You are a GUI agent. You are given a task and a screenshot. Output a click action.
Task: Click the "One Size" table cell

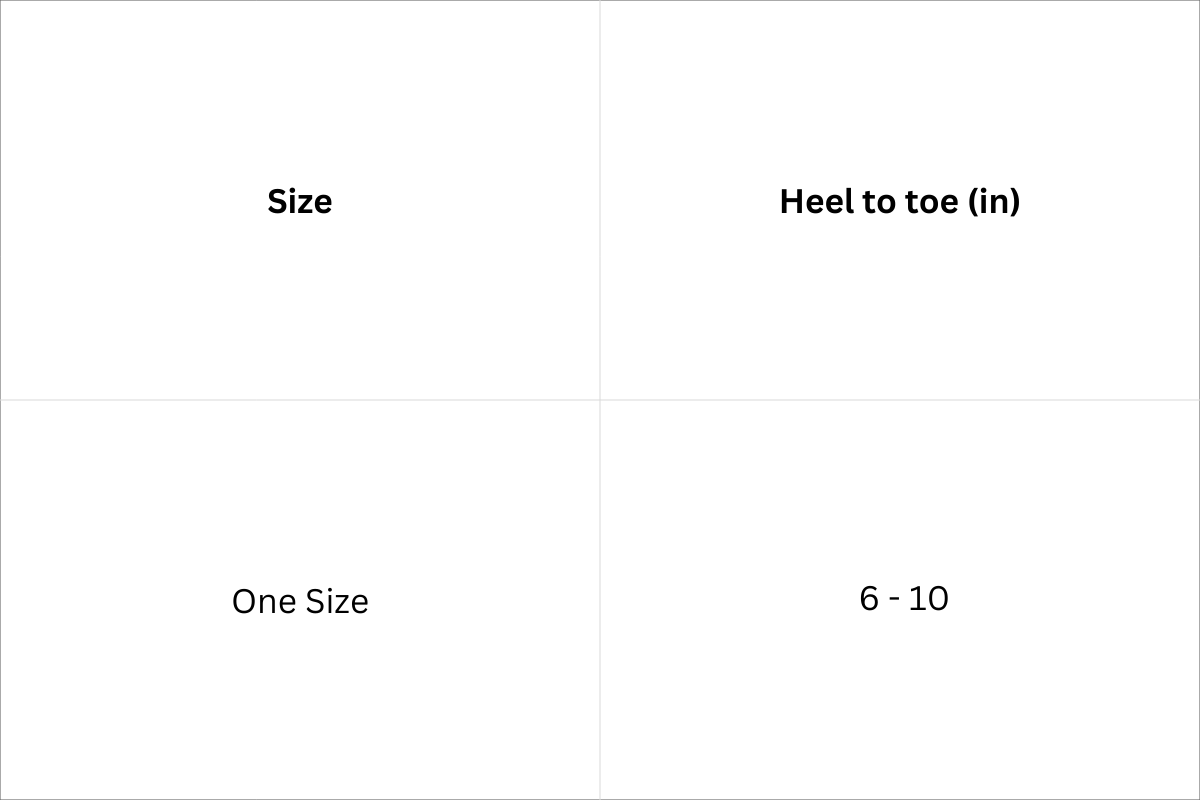(x=300, y=601)
